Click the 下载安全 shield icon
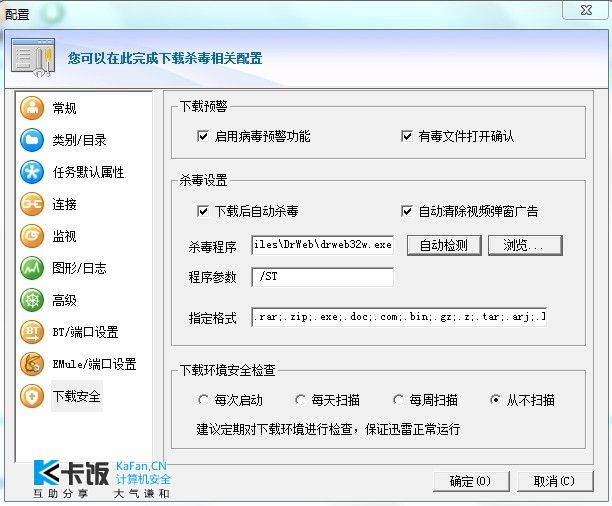The height and width of the screenshot is (506, 612). 32,396
